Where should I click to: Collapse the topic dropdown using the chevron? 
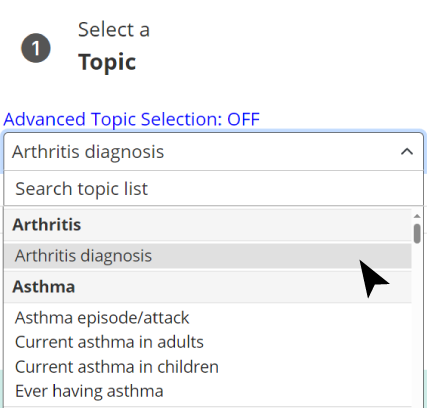click(407, 152)
